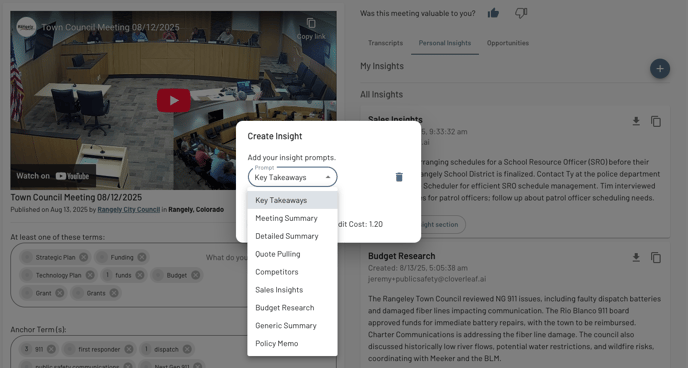
Task: Click the Create Insight dialog title
Action: tap(275, 136)
